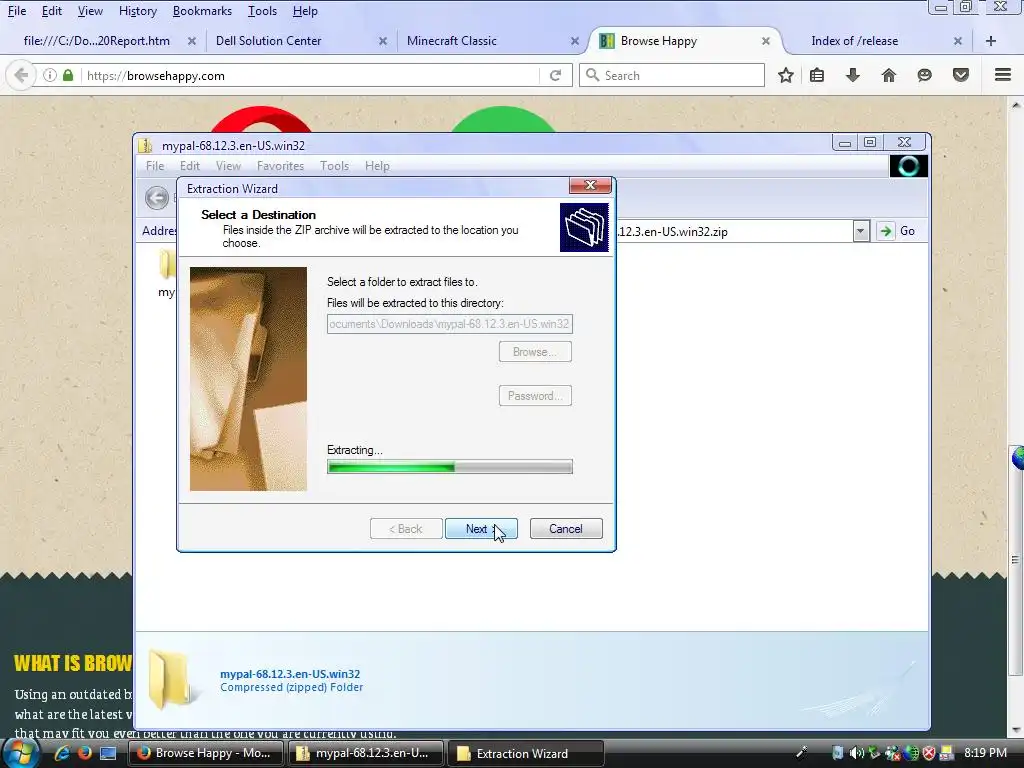Show site information icon in URL bar
Viewport: 1024px width, 768px height.
tap(50, 75)
